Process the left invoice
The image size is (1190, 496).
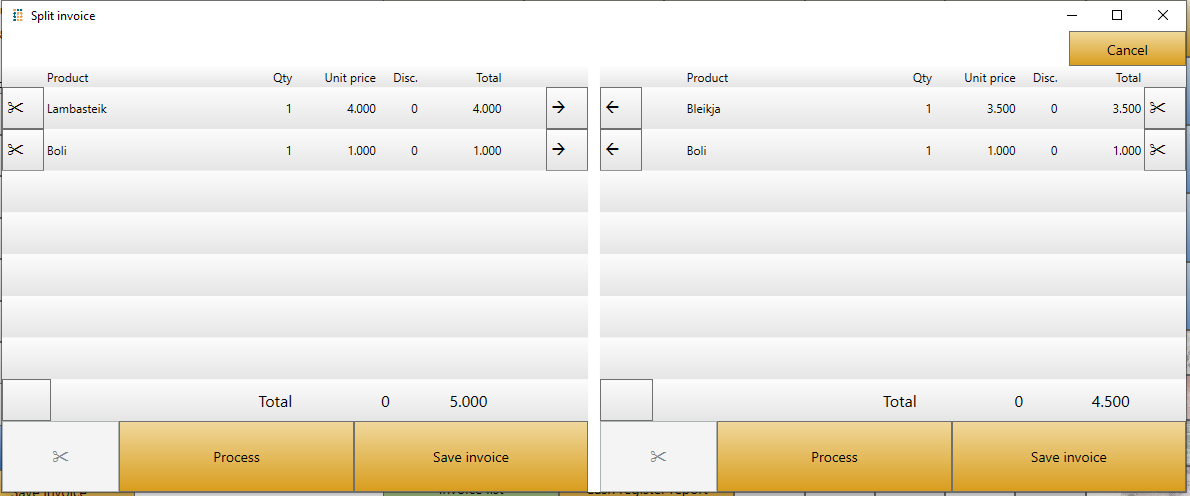click(236, 457)
